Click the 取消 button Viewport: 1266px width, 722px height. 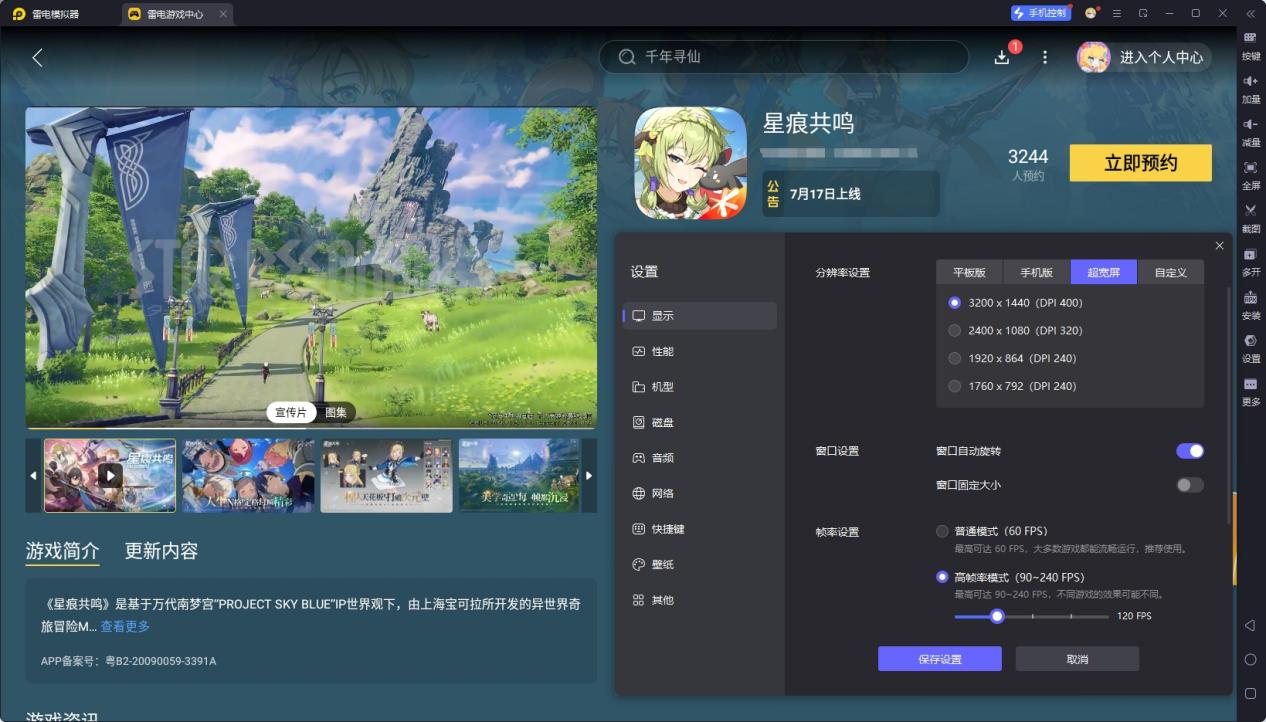(1077, 659)
